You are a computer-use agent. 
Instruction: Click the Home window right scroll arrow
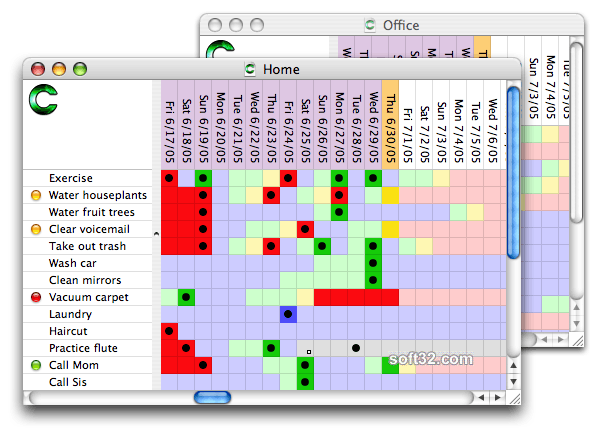point(497,398)
